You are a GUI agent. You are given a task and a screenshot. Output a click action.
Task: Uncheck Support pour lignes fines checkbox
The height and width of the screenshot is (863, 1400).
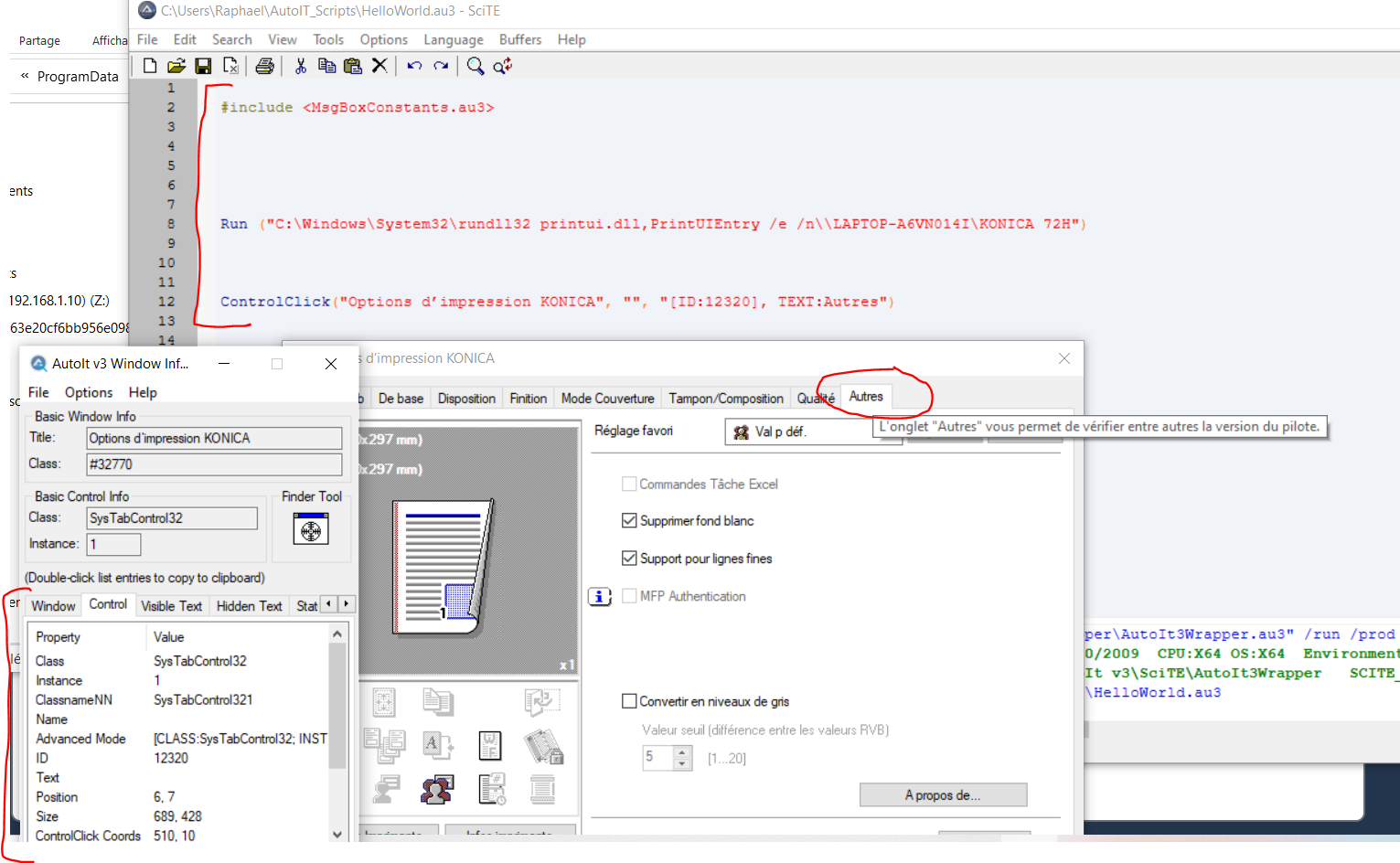tap(629, 559)
